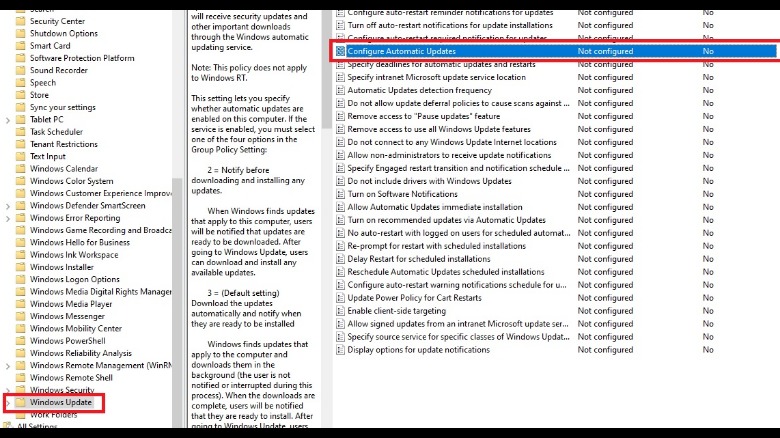Click the Store folder icon
The height and width of the screenshot is (438, 780).
(20, 95)
